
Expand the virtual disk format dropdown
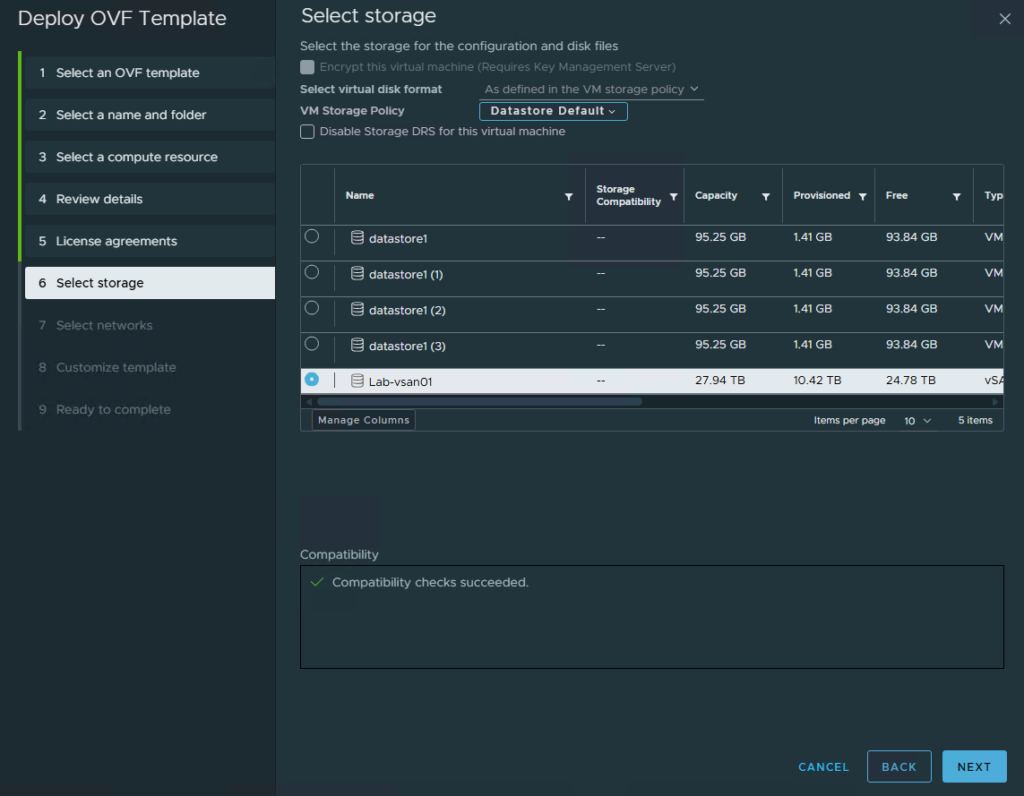592,89
